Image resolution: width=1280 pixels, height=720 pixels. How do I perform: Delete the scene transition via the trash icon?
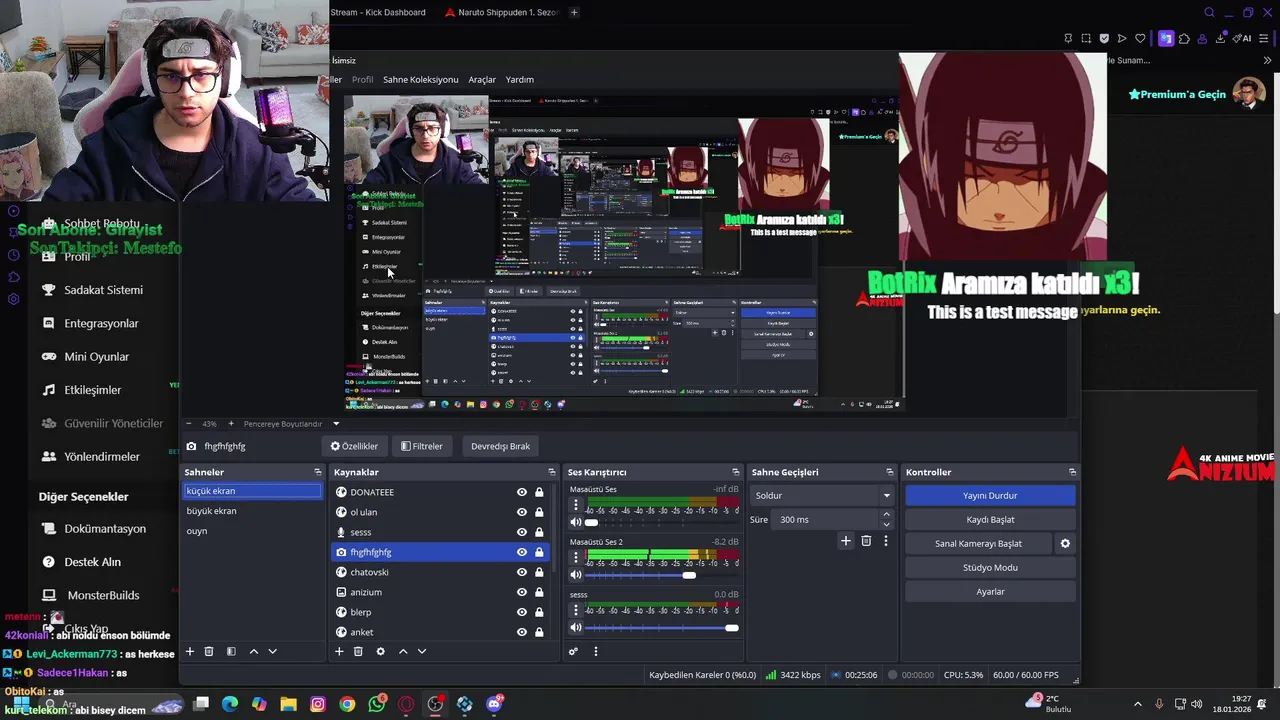(866, 541)
